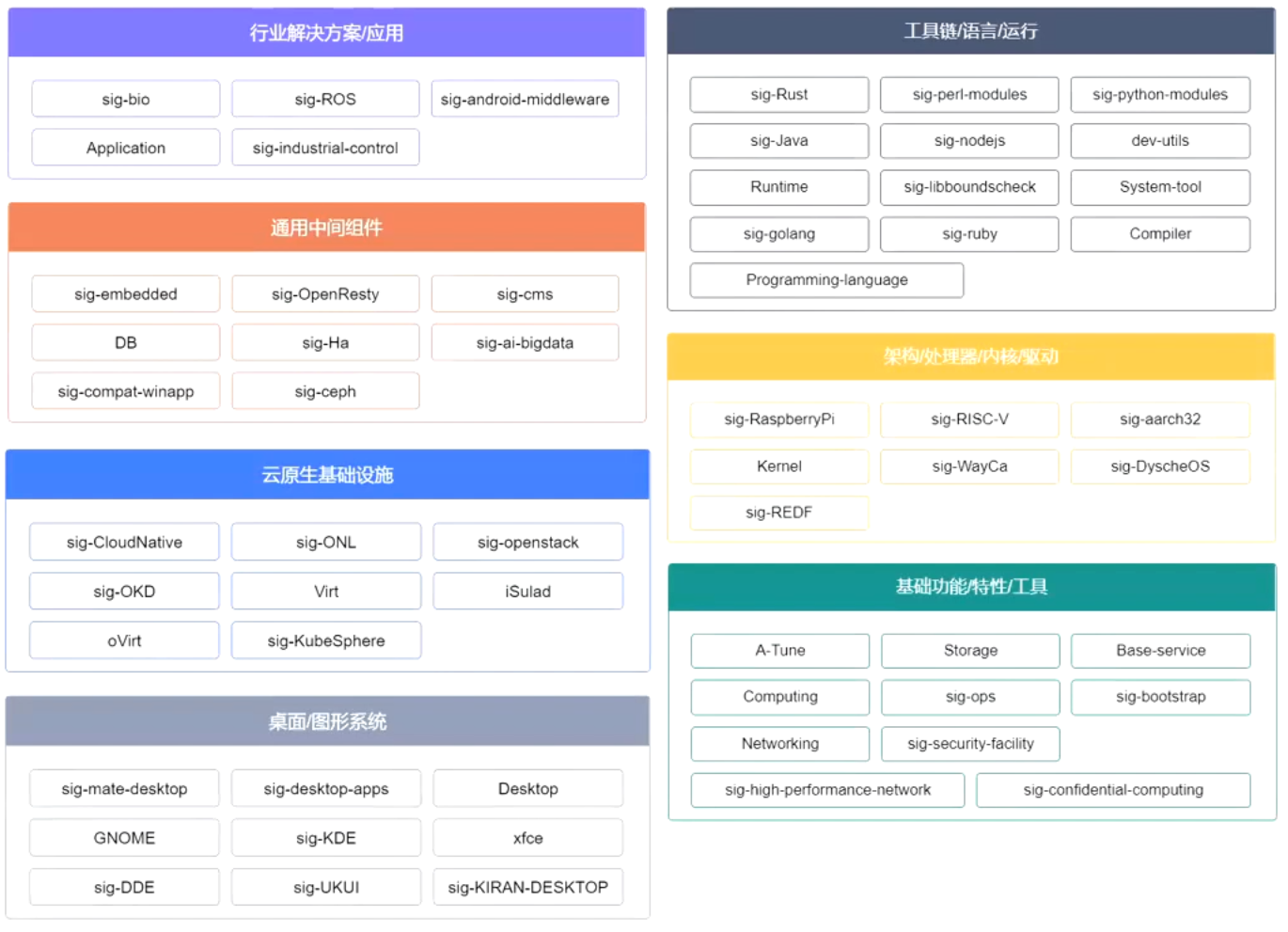
Task: Select the sig-cms box
Action: (x=525, y=294)
